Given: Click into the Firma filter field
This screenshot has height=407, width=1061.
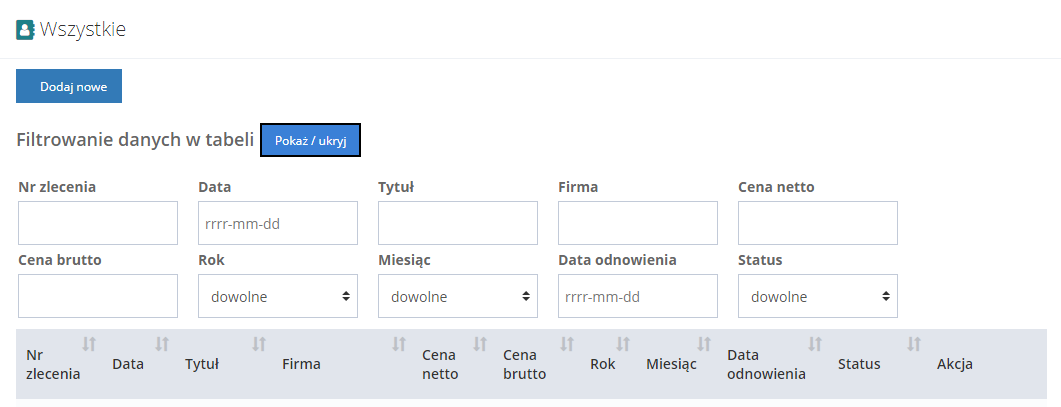Looking at the screenshot, I should (x=638, y=223).
